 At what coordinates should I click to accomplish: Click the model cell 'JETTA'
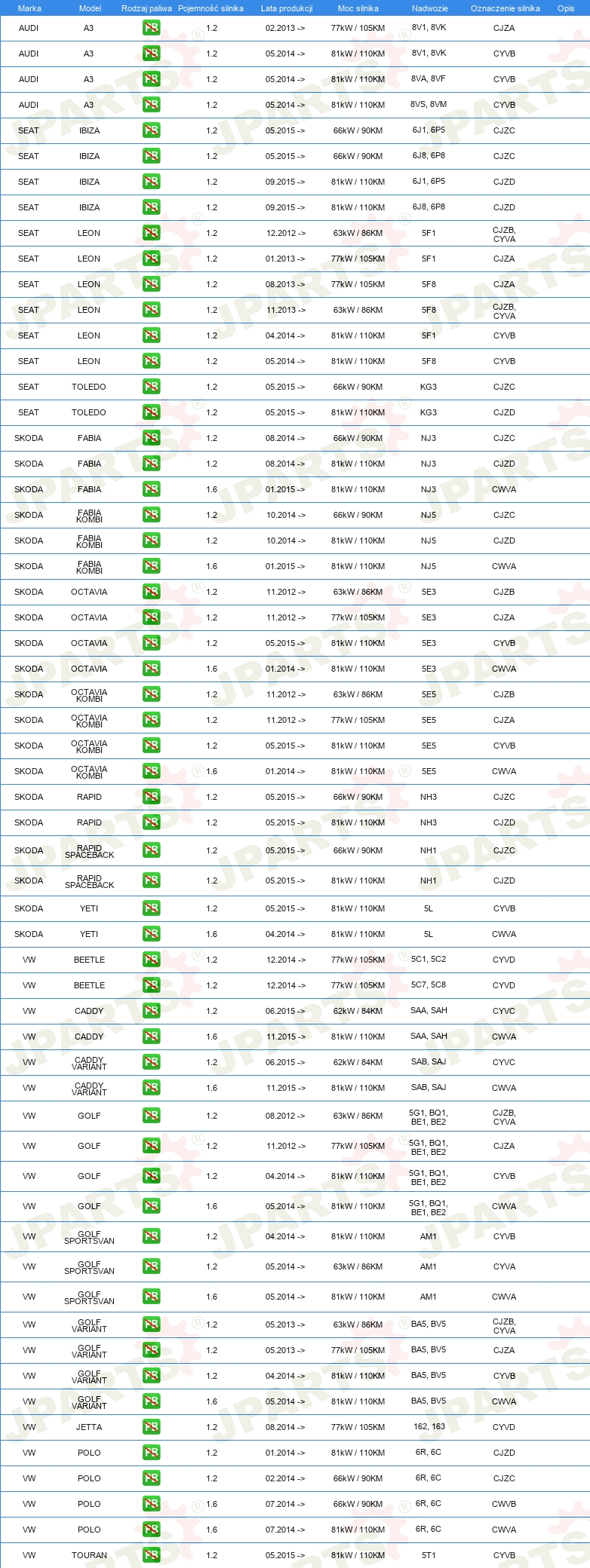pyautogui.click(x=89, y=1427)
